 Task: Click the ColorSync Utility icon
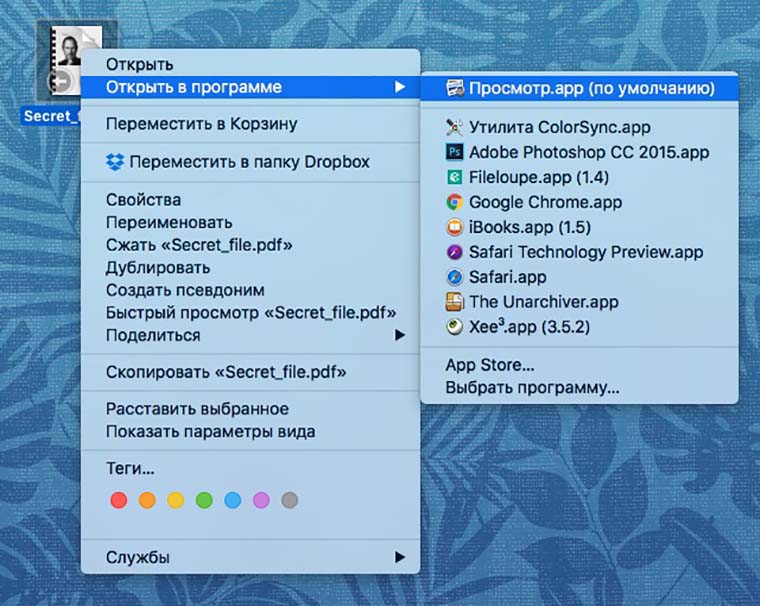(455, 127)
